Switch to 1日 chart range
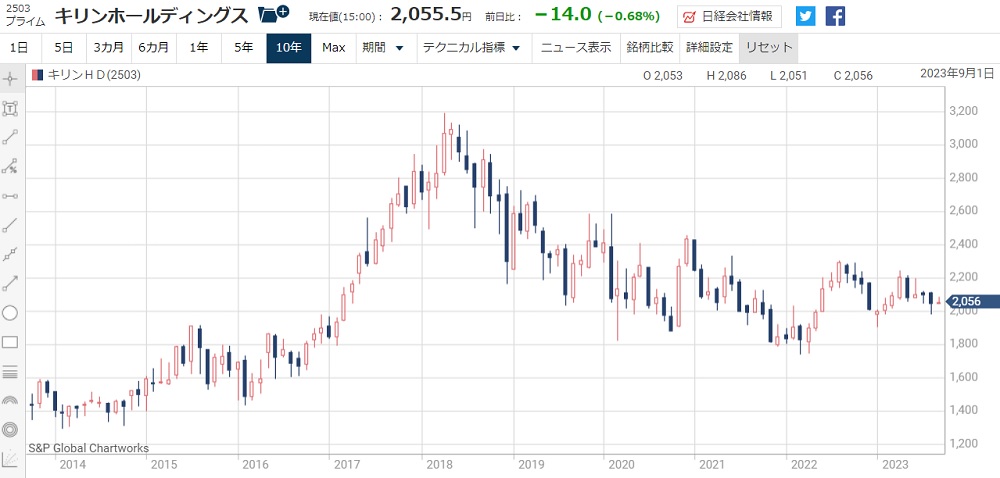This screenshot has width=1000, height=478. click(19, 48)
